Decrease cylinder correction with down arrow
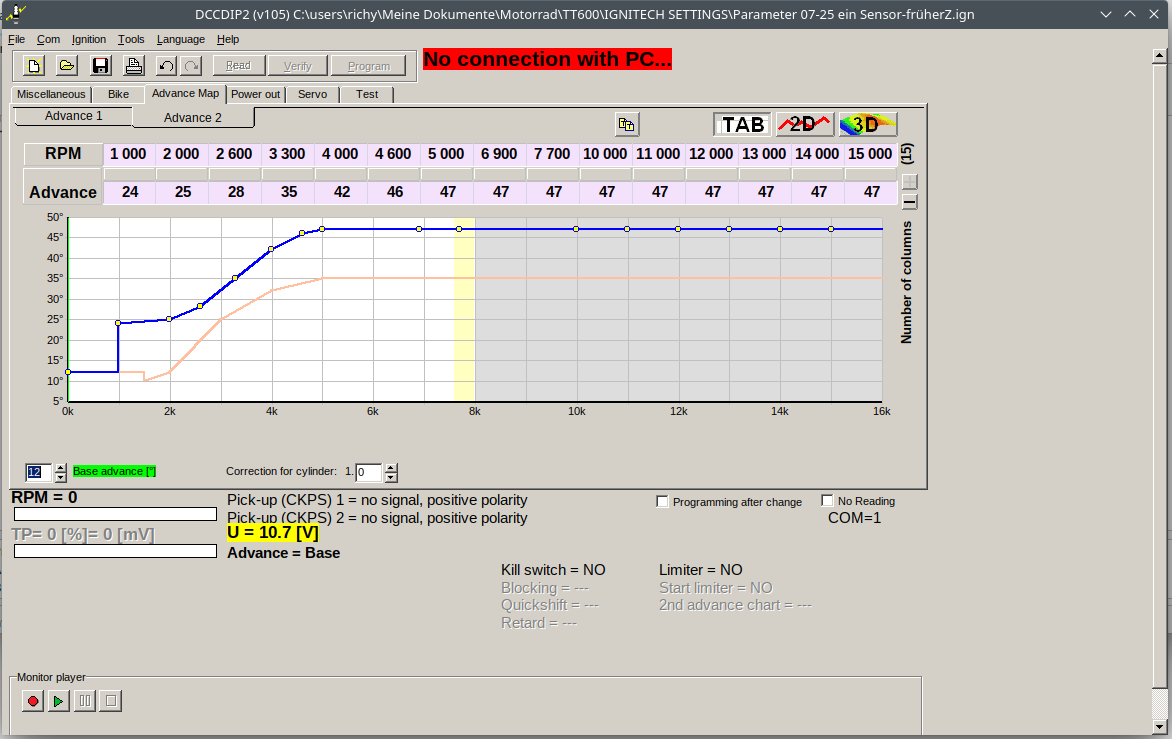This screenshot has width=1172, height=739. [x=391, y=477]
